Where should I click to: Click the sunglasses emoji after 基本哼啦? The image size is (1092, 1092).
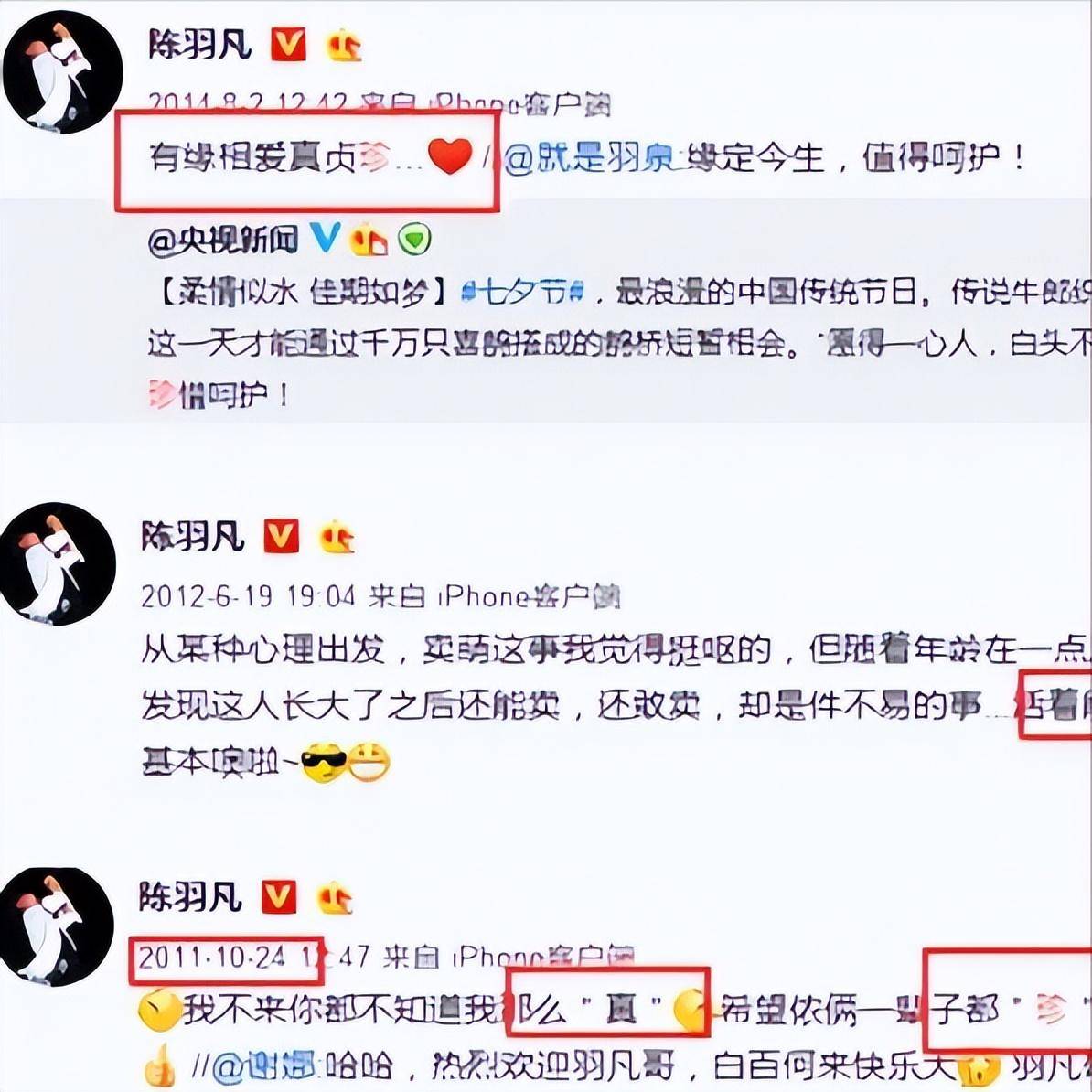tap(324, 764)
